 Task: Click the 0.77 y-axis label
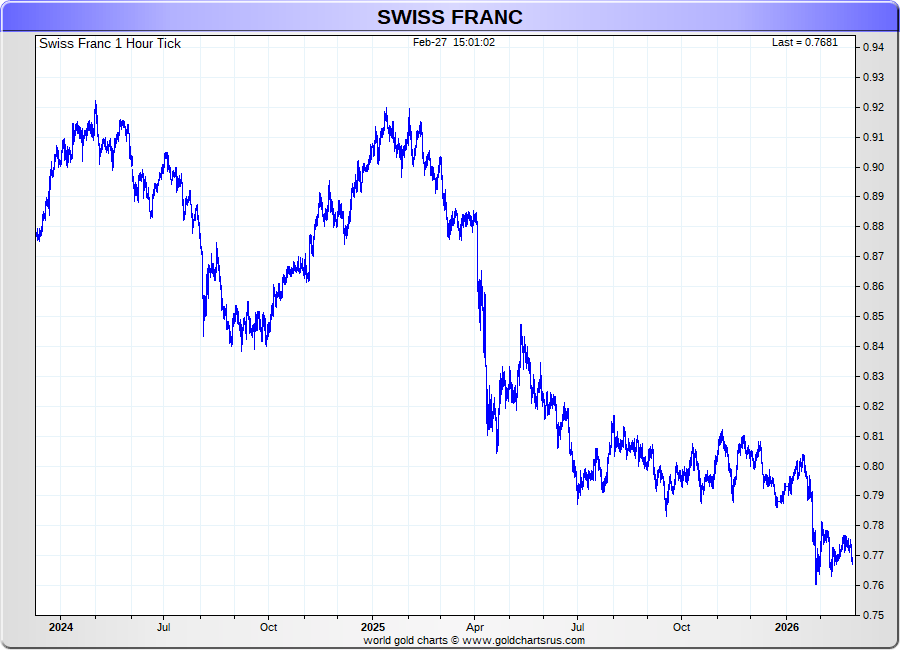(x=874, y=555)
